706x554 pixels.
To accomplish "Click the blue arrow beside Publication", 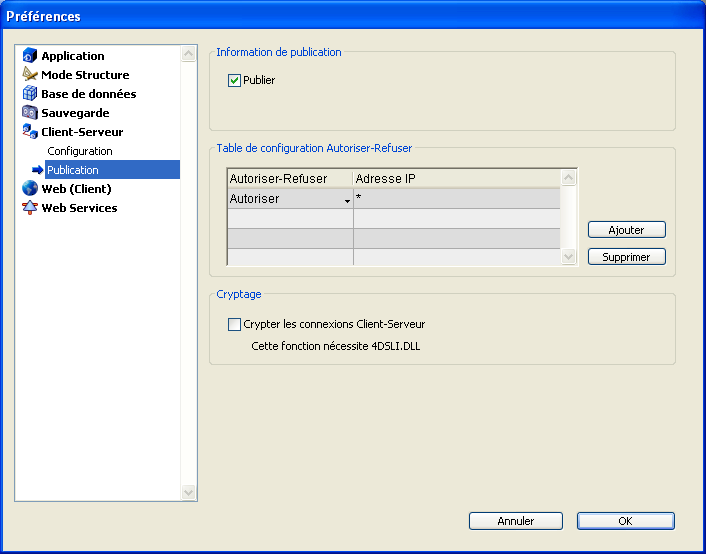I will 38,170.
